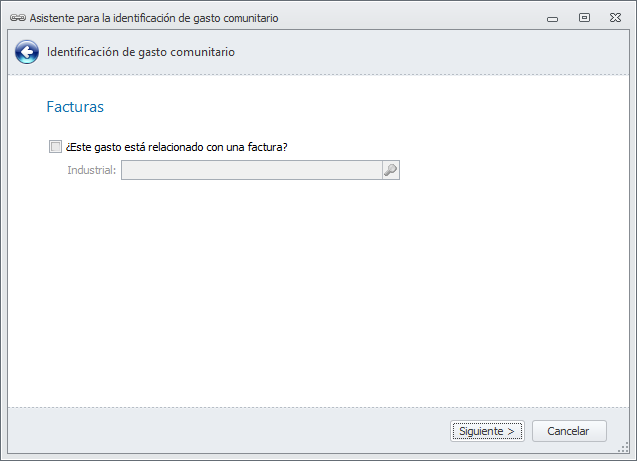The height and width of the screenshot is (461, 637).
Task: Click the Cancelar button
Action: 569,431
